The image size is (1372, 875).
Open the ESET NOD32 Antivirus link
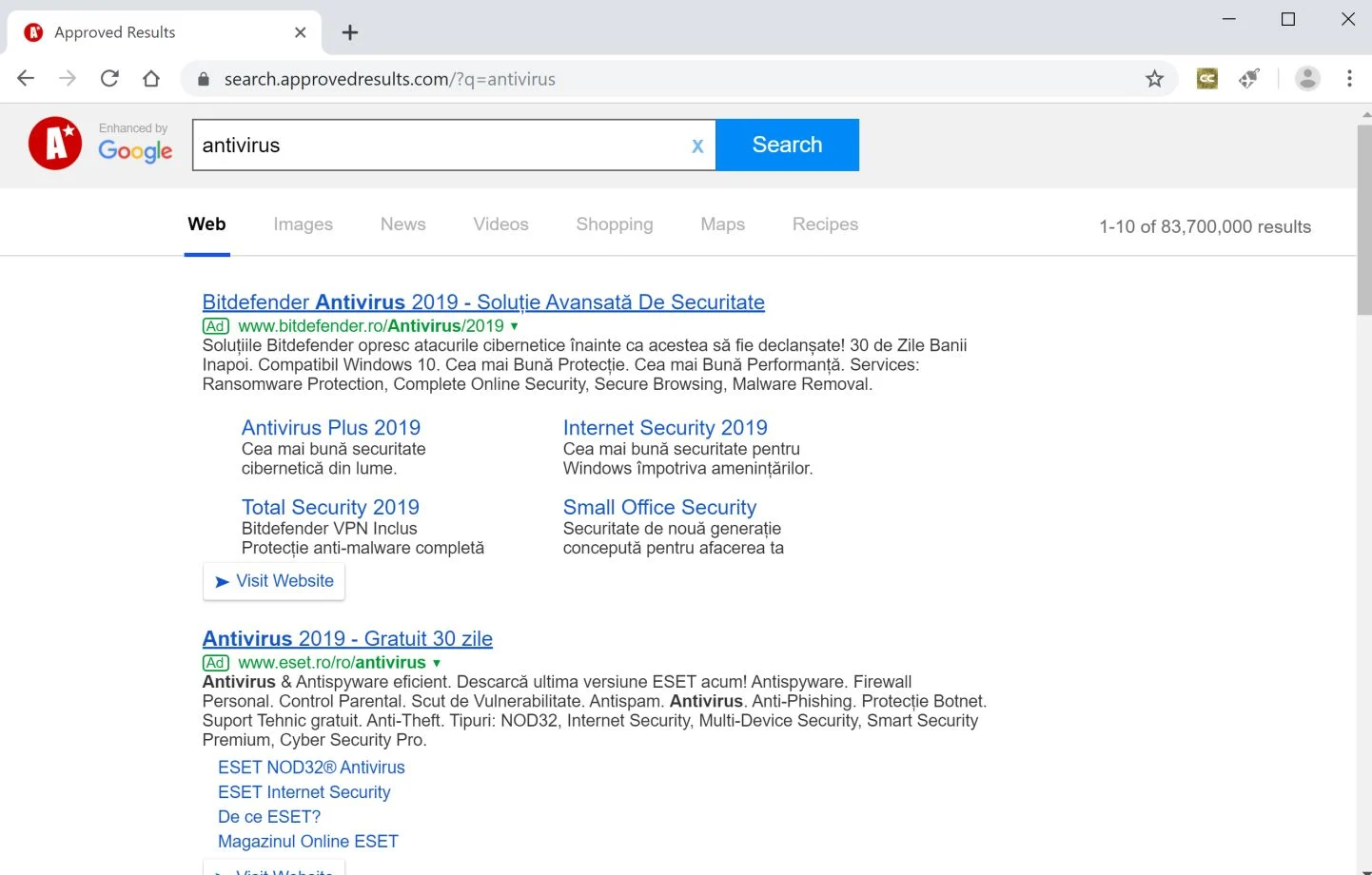[311, 768]
